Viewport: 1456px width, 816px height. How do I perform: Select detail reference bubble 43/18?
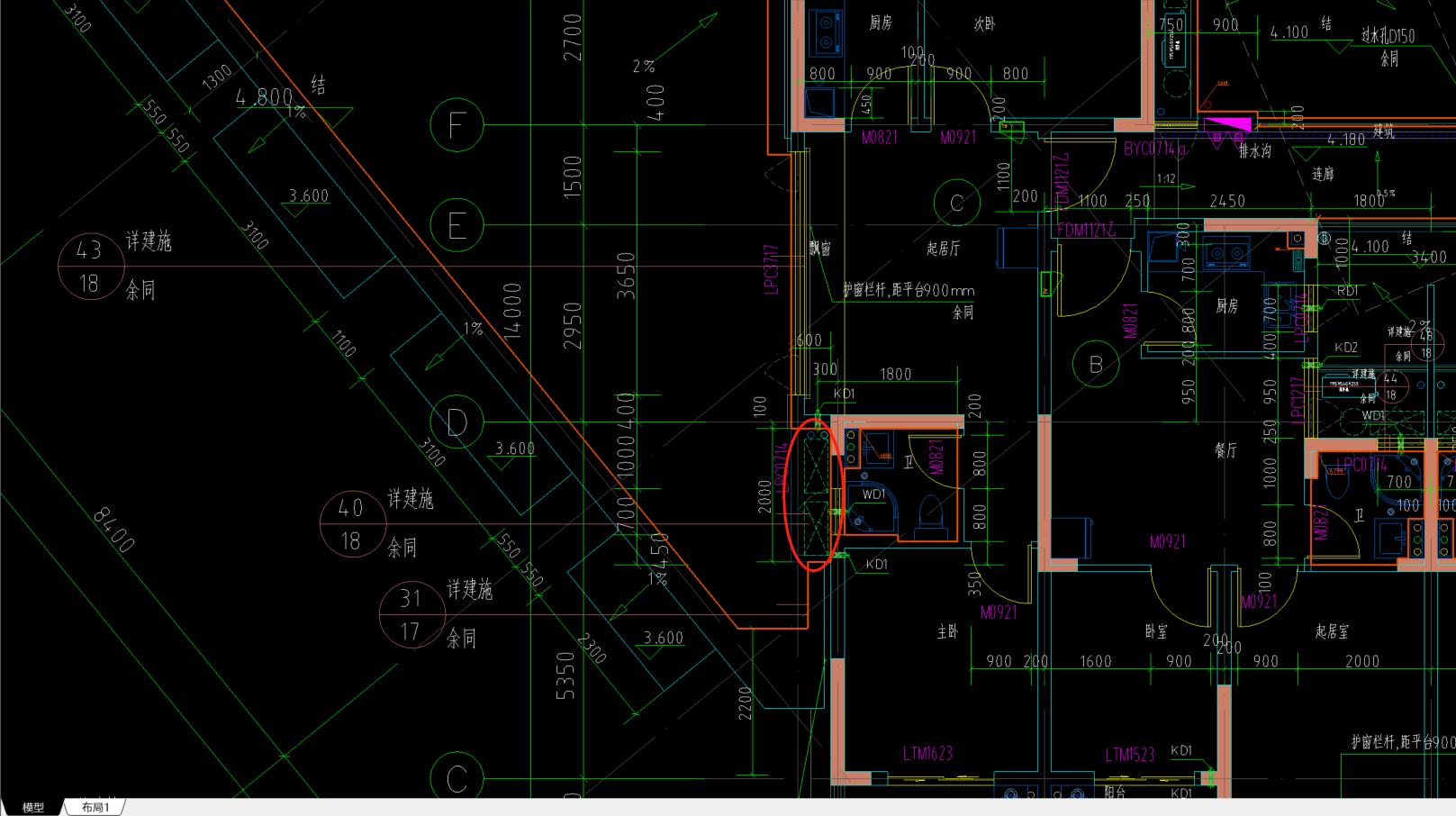coord(90,267)
